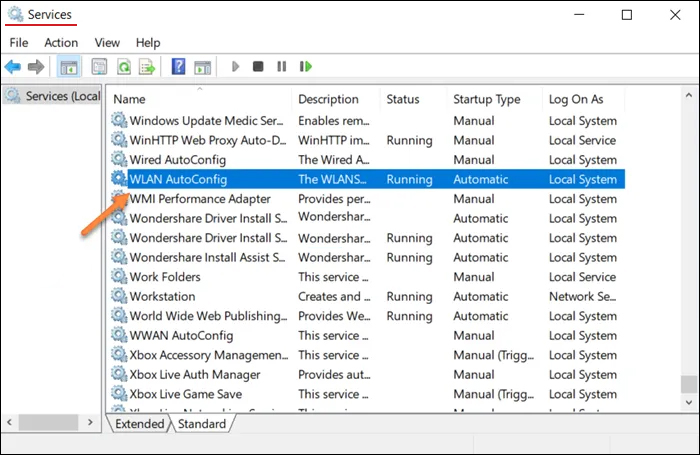The image size is (700, 455).
Task: Select Xbox Accessory Managemen... service
Action: click(209, 355)
